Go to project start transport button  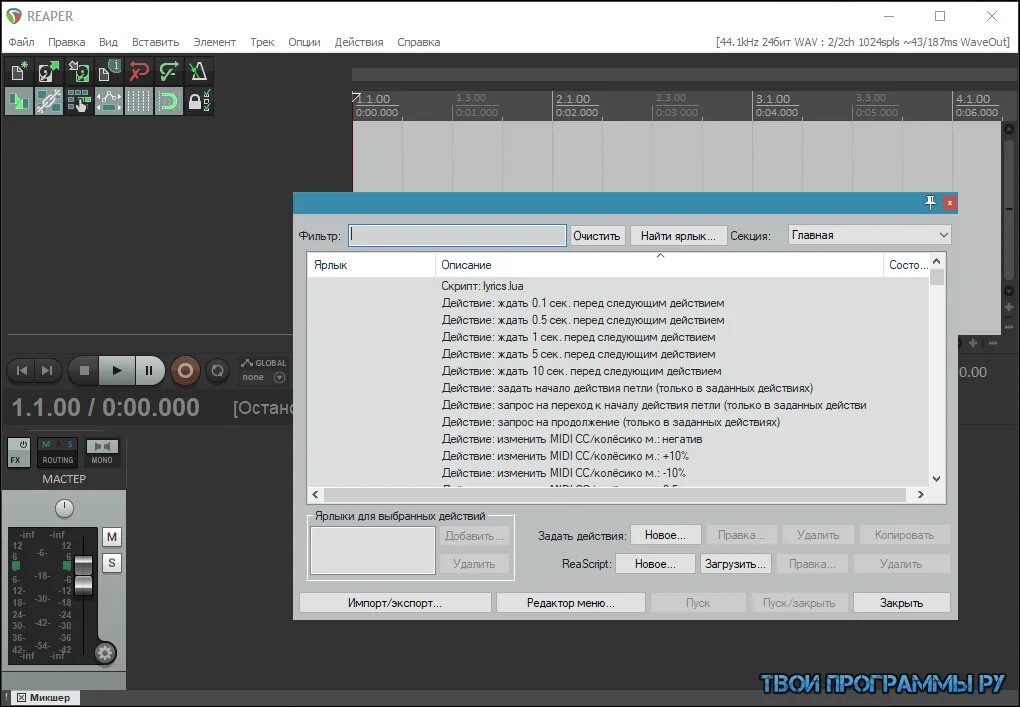coord(21,371)
